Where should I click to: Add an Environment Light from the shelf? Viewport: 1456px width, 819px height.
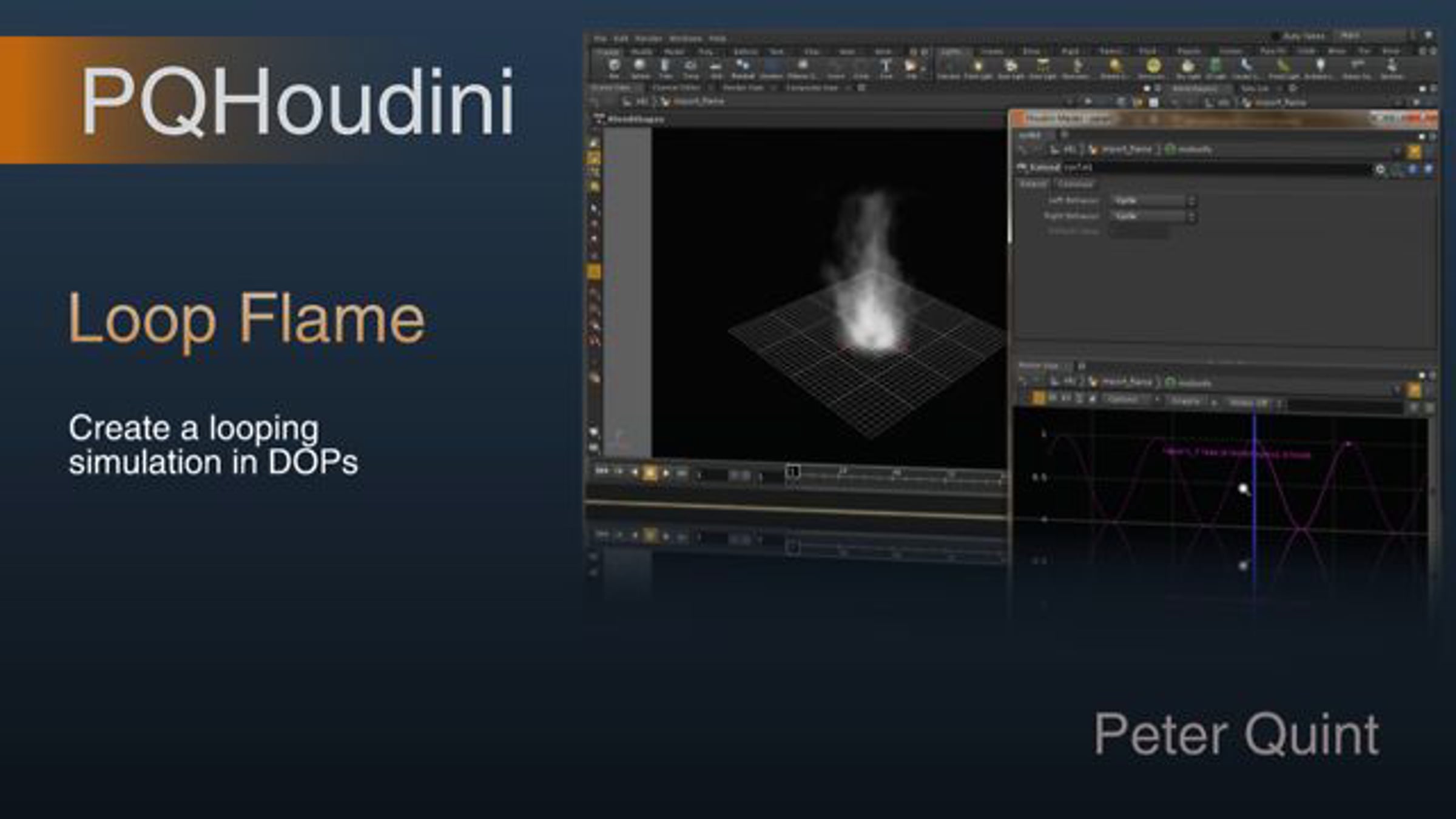point(1153,68)
